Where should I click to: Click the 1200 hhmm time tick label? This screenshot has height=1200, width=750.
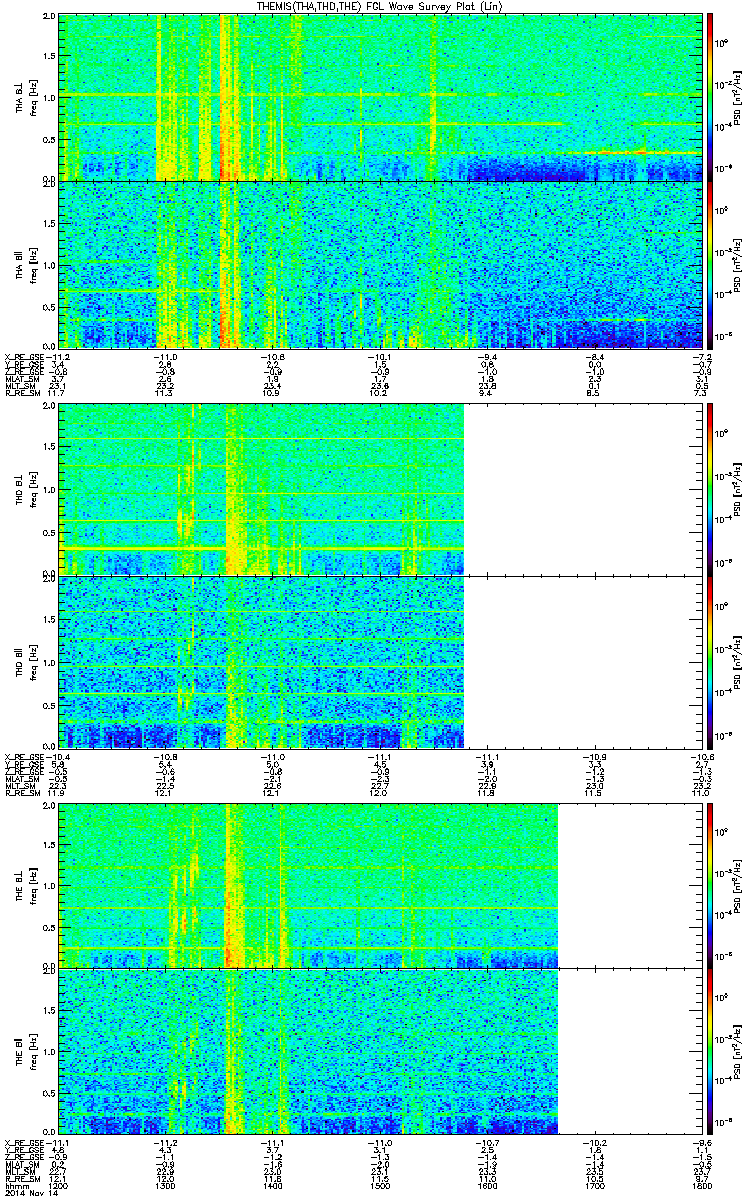pyautogui.click(x=59, y=1186)
